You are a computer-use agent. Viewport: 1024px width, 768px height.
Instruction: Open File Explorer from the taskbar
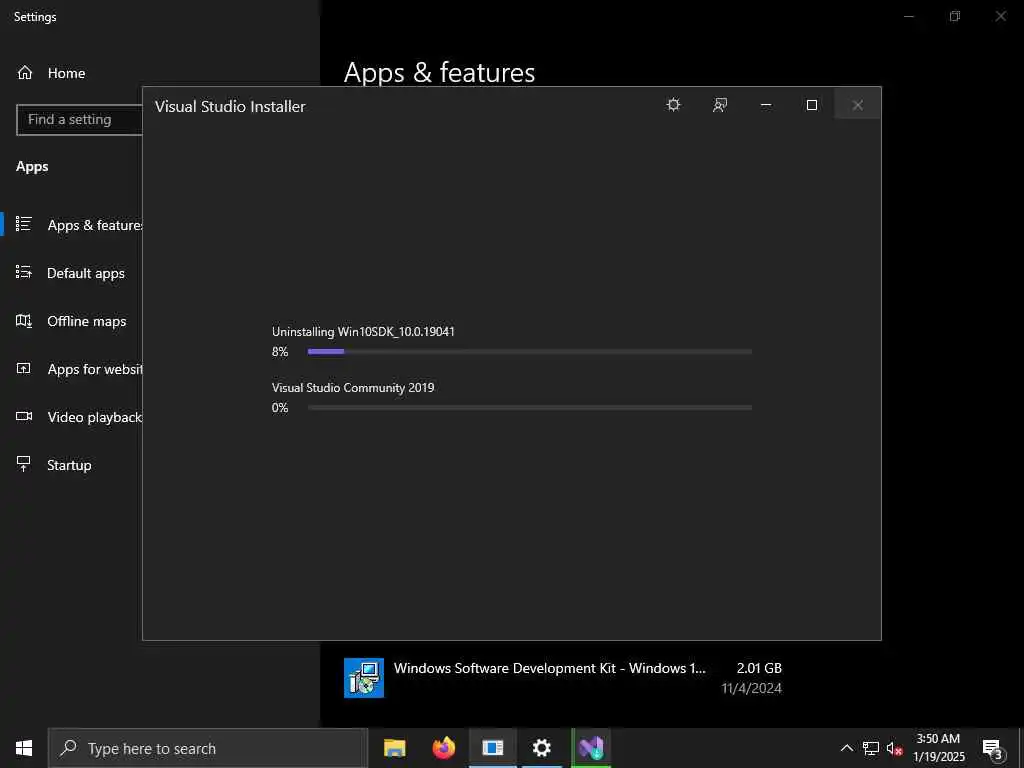point(394,748)
